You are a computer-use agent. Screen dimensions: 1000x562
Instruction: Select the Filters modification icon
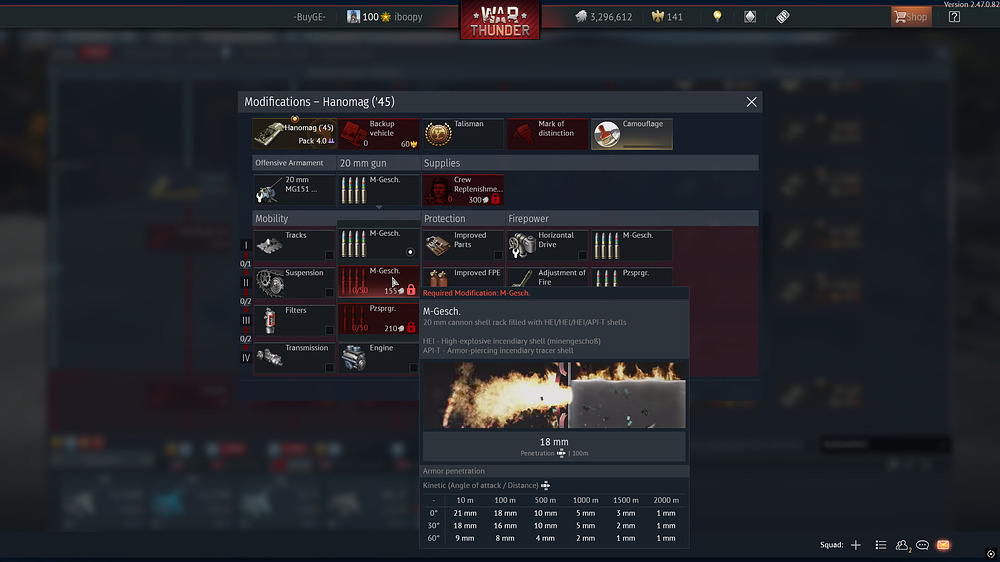click(x=269, y=320)
